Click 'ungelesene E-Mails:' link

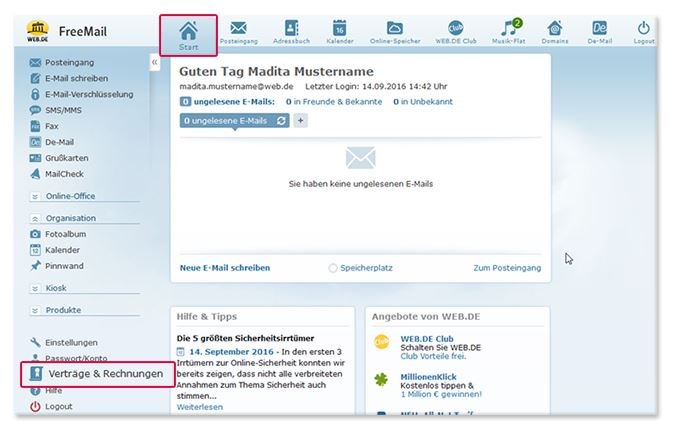click(x=234, y=102)
